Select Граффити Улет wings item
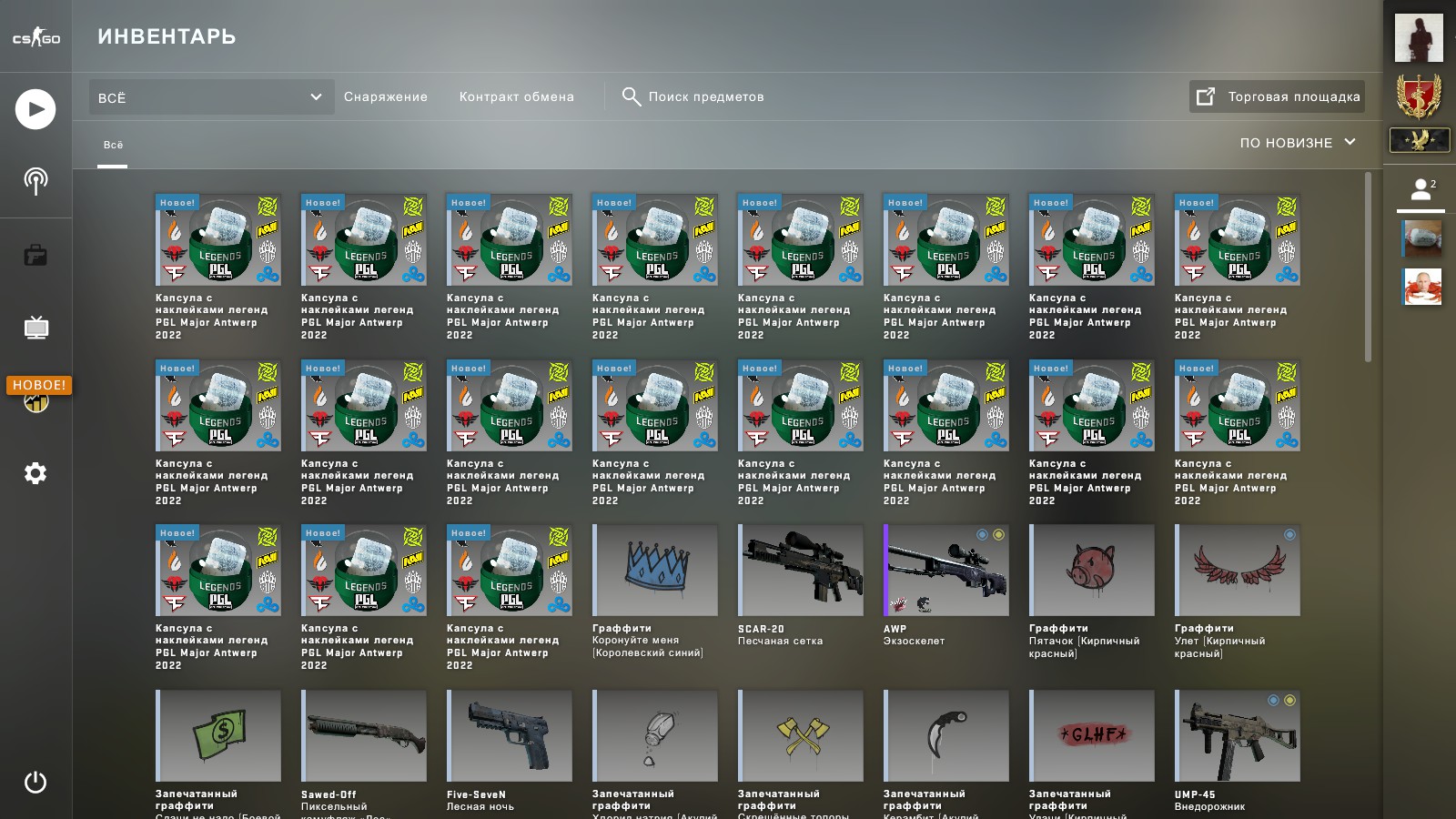The image size is (1456, 819). pyautogui.click(x=1238, y=570)
